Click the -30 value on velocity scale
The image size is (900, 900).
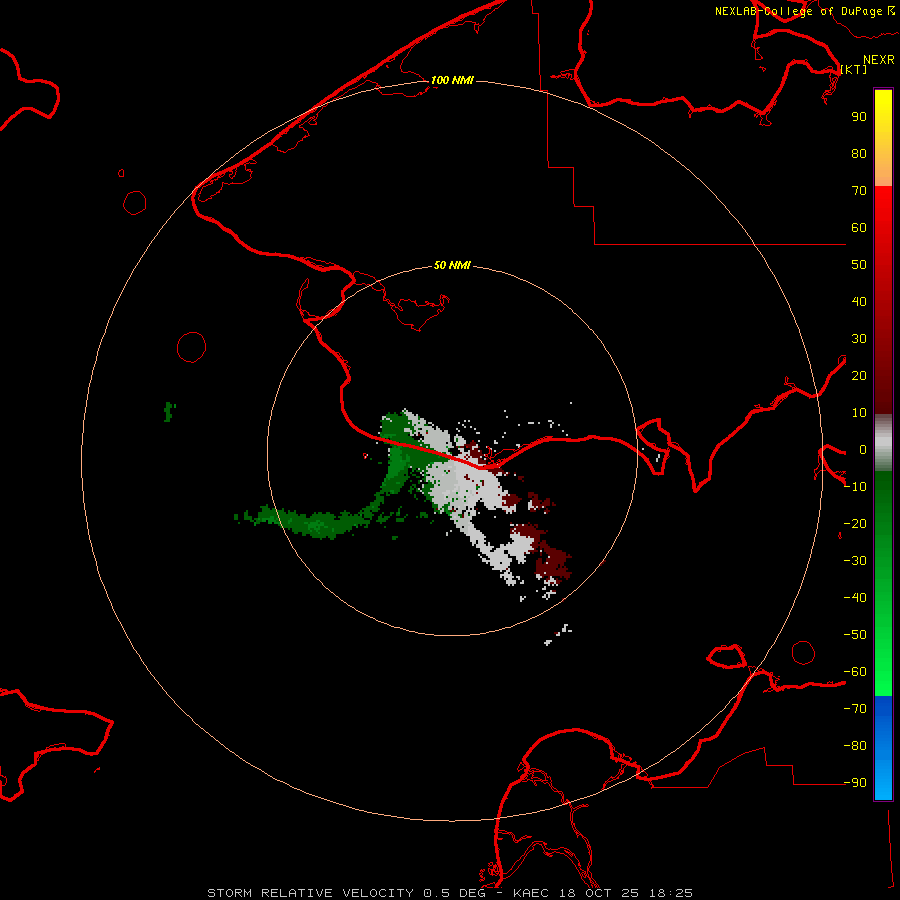855,561
